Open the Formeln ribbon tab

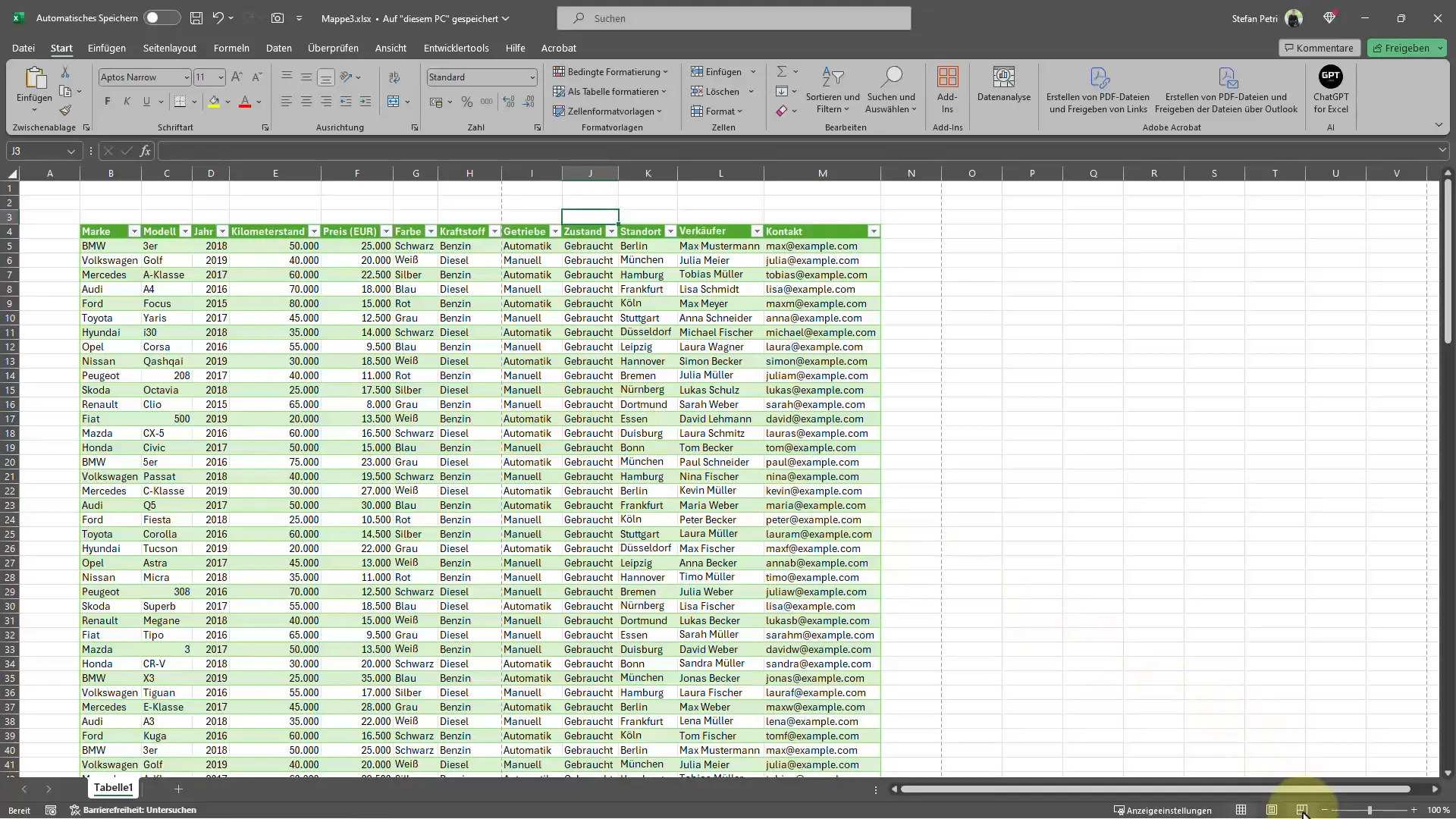(x=231, y=47)
